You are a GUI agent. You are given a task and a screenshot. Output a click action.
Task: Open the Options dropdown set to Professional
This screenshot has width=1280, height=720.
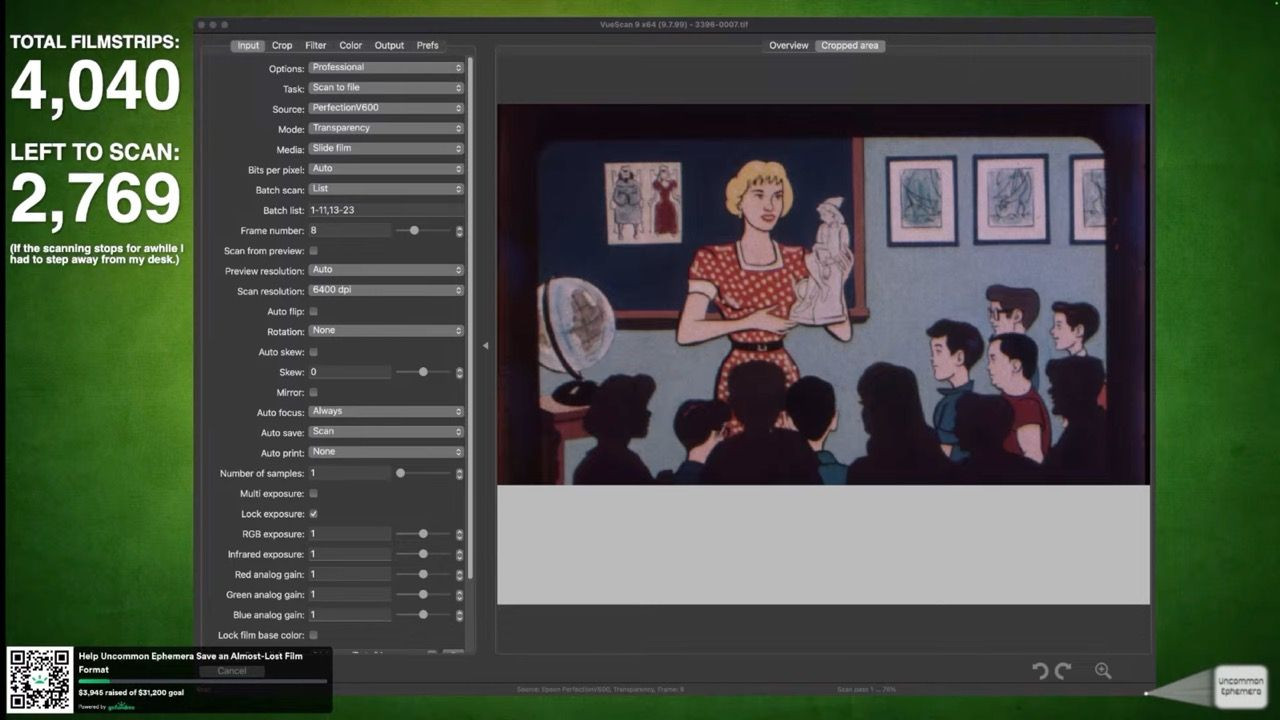click(386, 68)
